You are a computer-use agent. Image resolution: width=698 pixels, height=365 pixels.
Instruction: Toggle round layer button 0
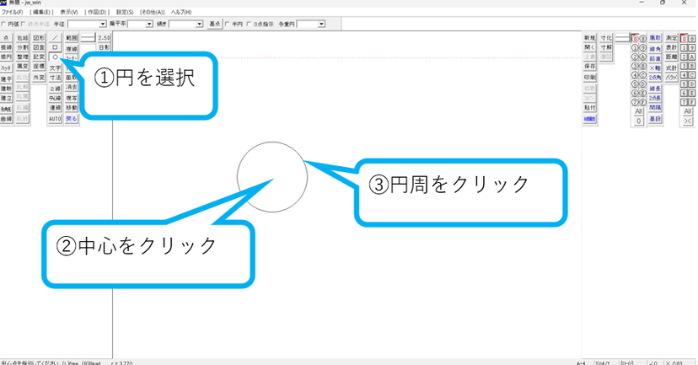[635, 39]
